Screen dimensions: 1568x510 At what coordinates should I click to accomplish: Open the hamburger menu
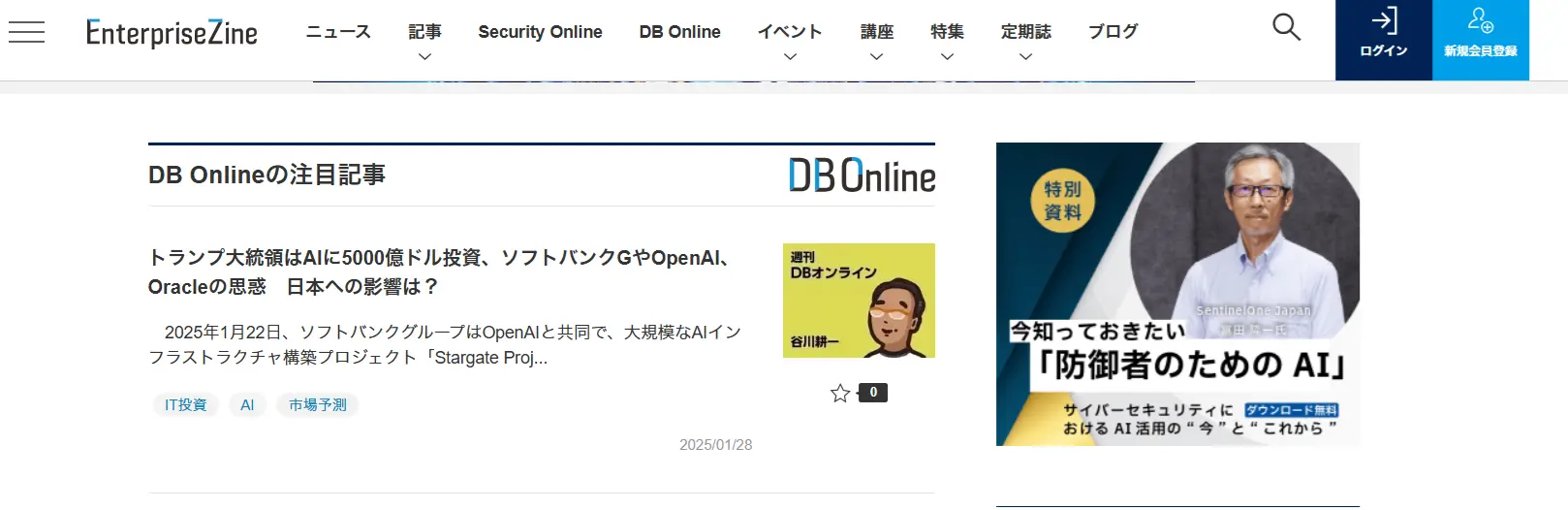pyautogui.click(x=26, y=32)
